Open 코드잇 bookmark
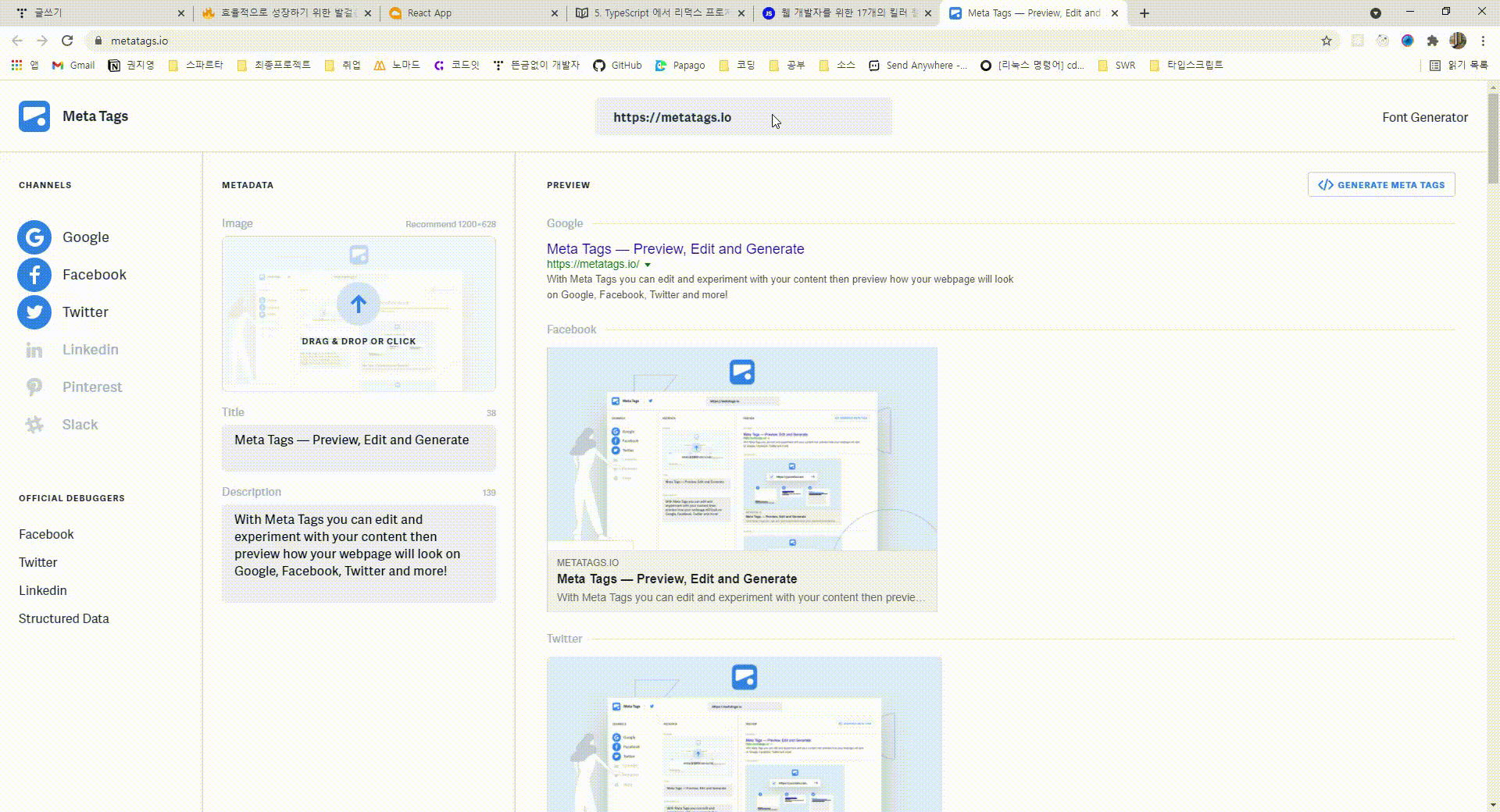 point(456,66)
